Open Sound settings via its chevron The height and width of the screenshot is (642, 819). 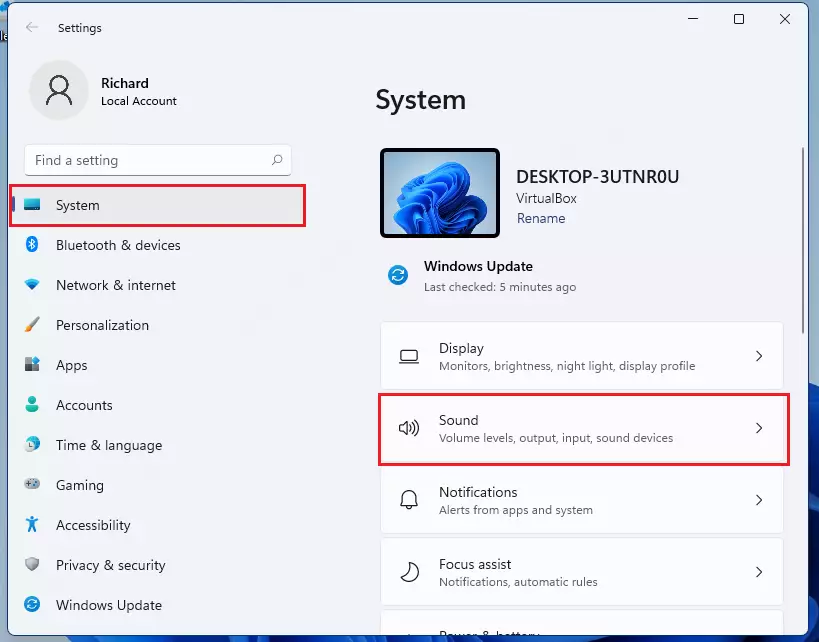[x=759, y=428]
